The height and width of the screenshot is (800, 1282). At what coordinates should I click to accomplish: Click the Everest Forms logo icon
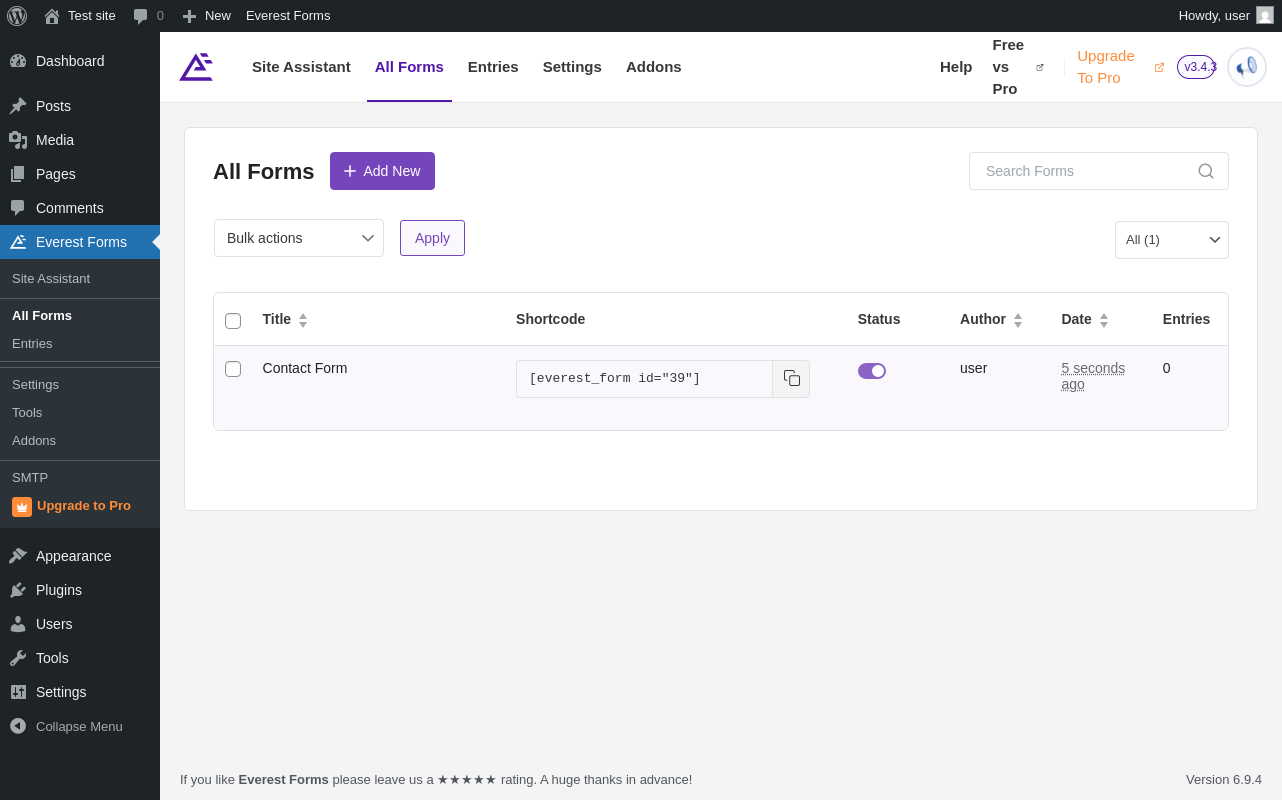196,67
